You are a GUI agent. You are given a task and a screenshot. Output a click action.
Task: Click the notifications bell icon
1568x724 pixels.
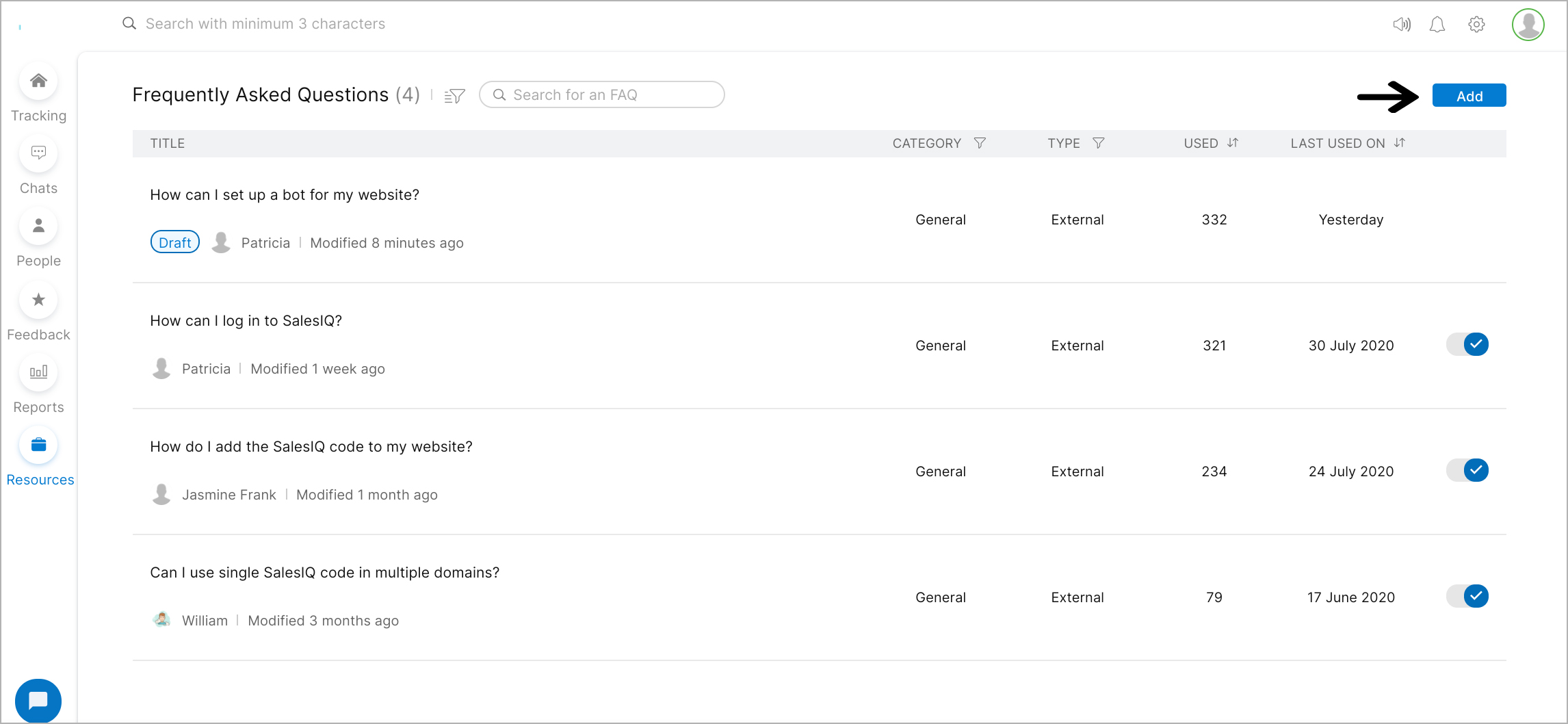1437,25
